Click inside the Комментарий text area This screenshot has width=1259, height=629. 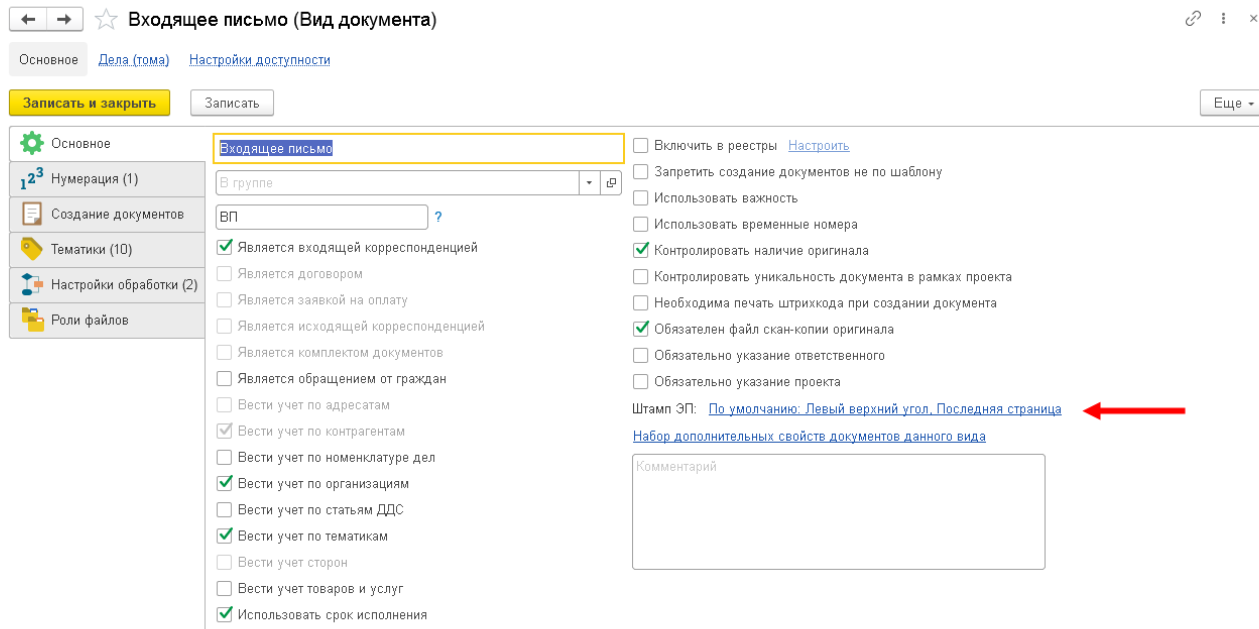point(838,512)
